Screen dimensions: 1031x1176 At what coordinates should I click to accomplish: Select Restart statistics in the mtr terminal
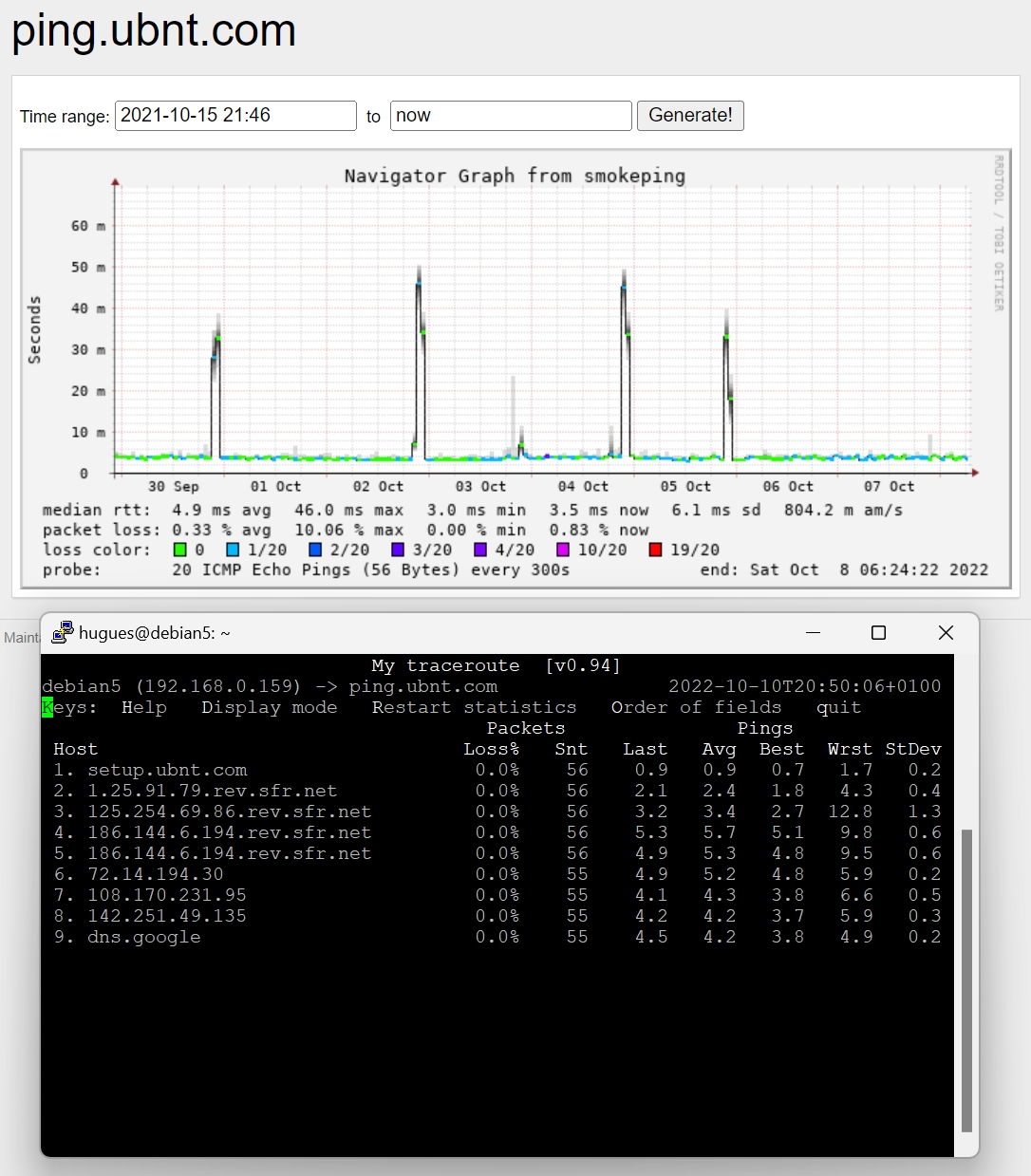[475, 707]
